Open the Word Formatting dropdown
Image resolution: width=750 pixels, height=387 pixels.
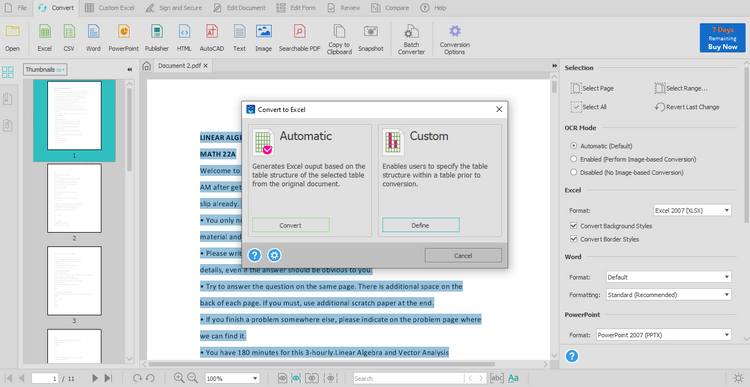669,295
